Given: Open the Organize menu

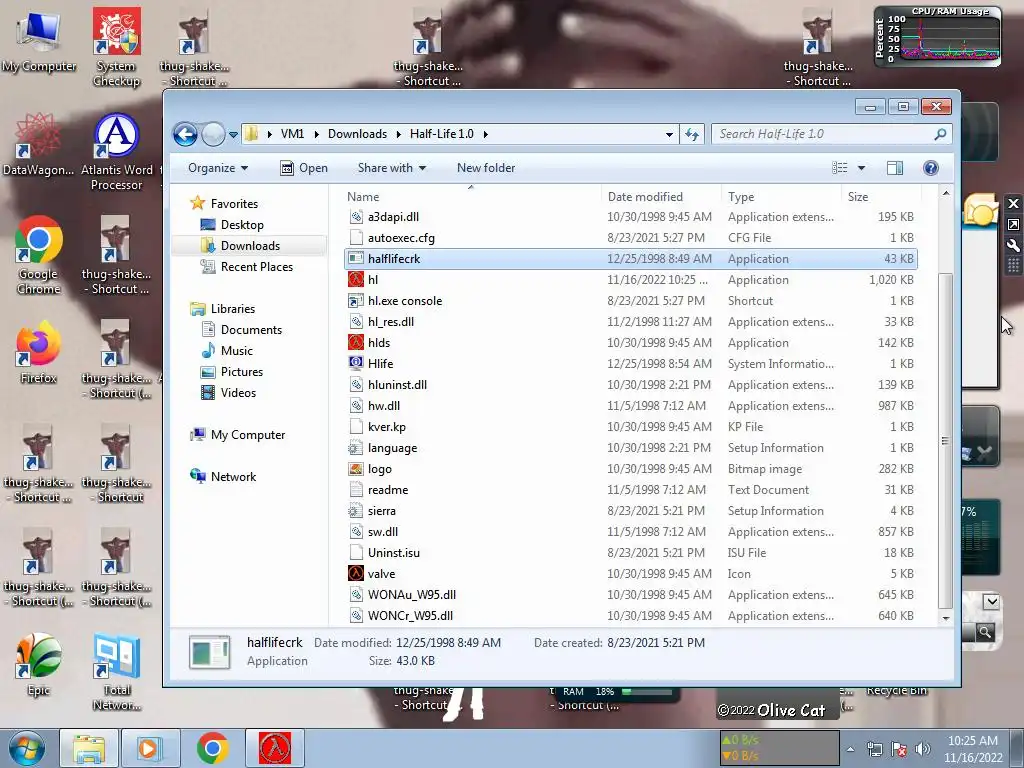Looking at the screenshot, I should [x=218, y=168].
